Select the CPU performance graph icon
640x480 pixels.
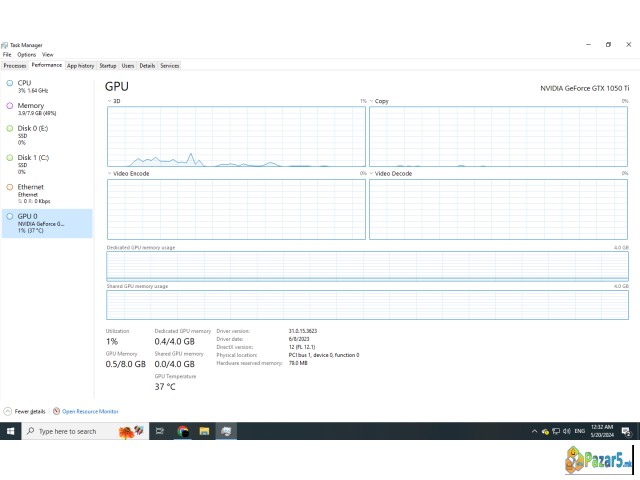(x=10, y=84)
